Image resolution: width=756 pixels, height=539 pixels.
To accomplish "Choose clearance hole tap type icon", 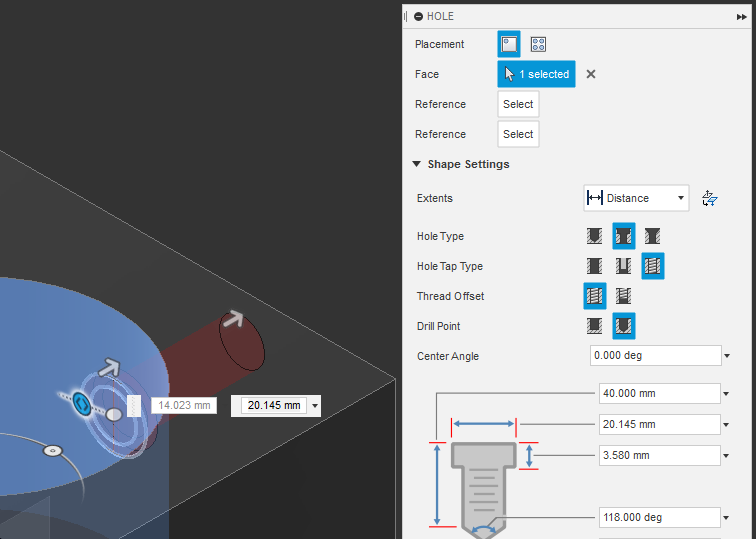I will (623, 266).
